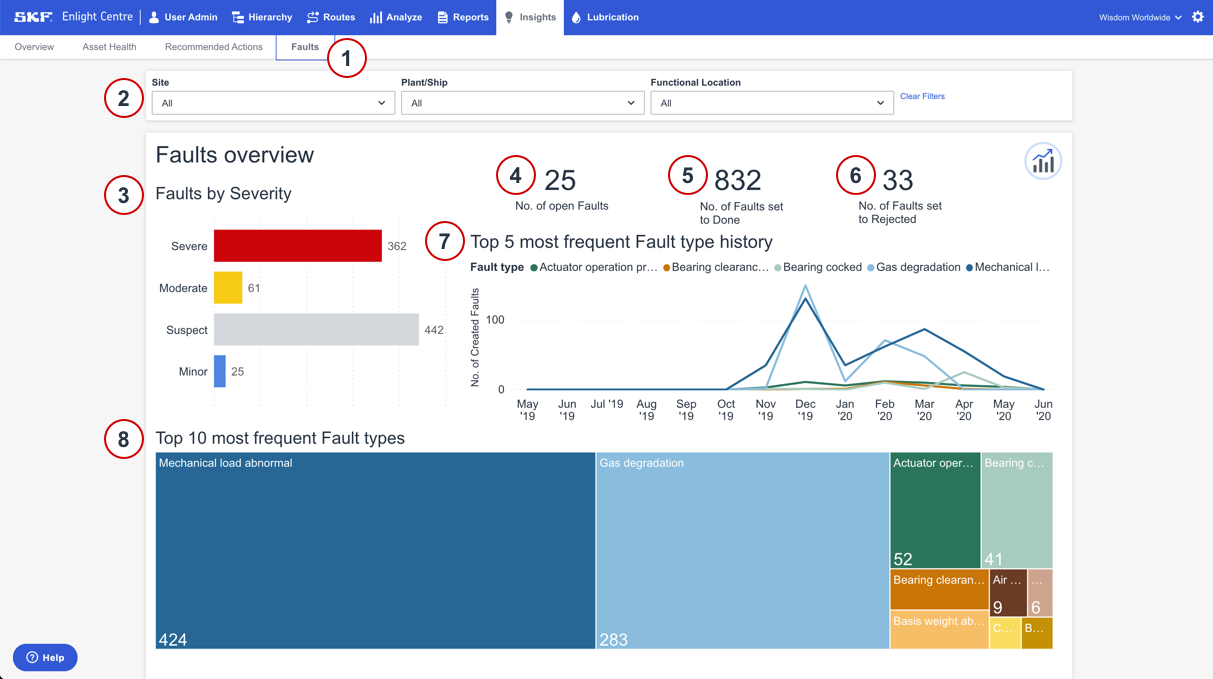This screenshot has height=679, width=1213.
Task: Switch to the Asset Health tab
Action: coord(109,46)
